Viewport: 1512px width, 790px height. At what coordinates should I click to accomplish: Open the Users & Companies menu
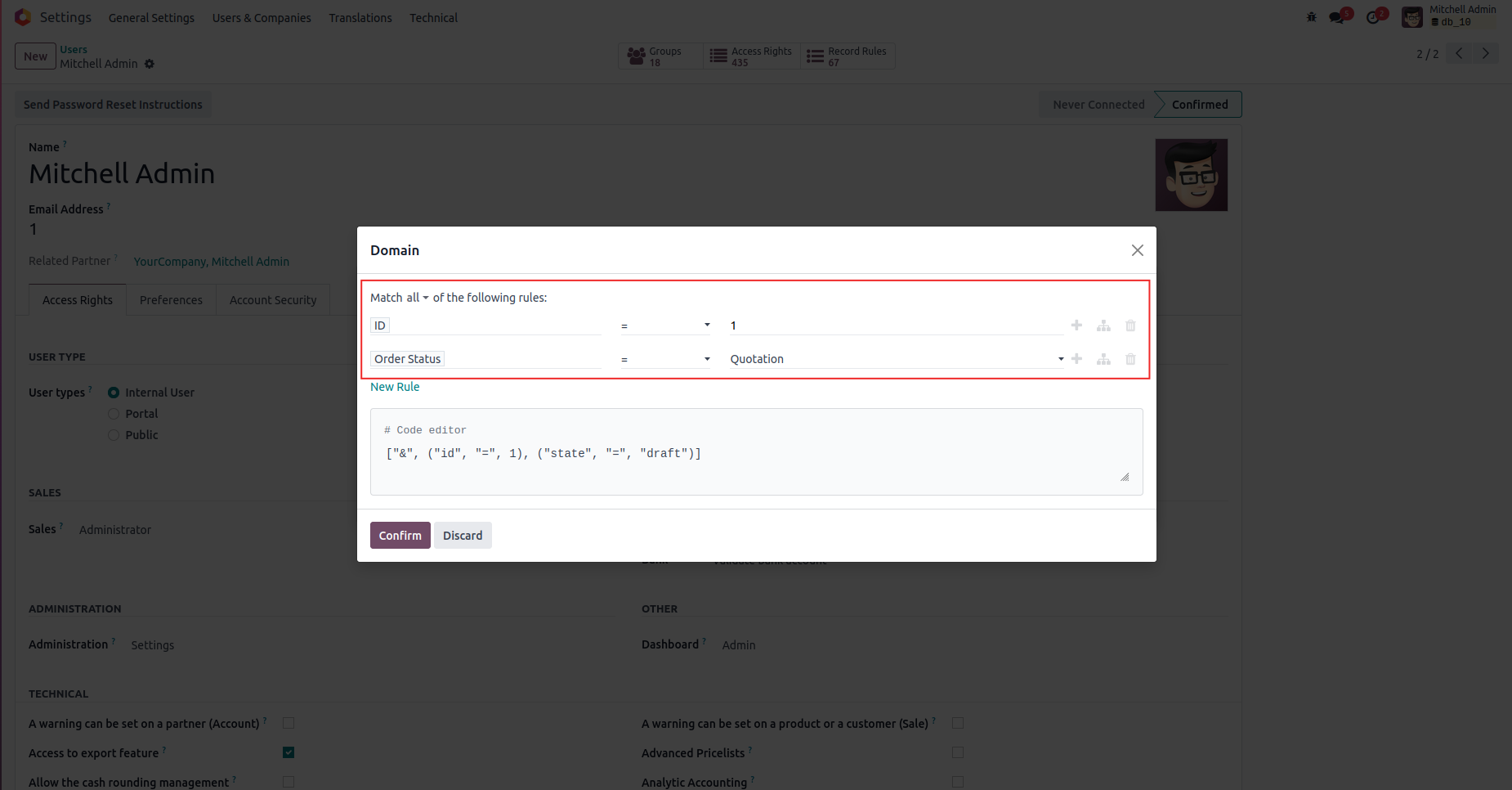pos(262,18)
